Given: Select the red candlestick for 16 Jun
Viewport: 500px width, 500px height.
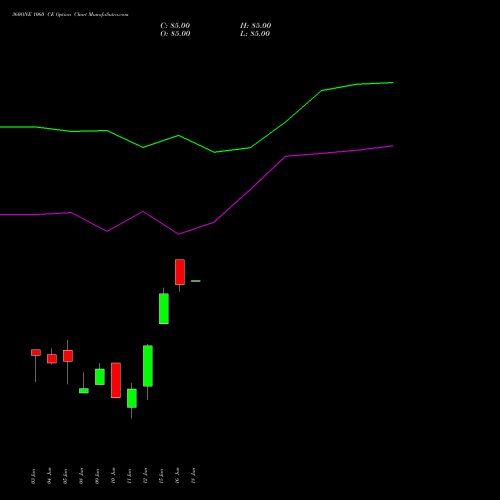Looking at the screenshot, I should tap(180, 272).
